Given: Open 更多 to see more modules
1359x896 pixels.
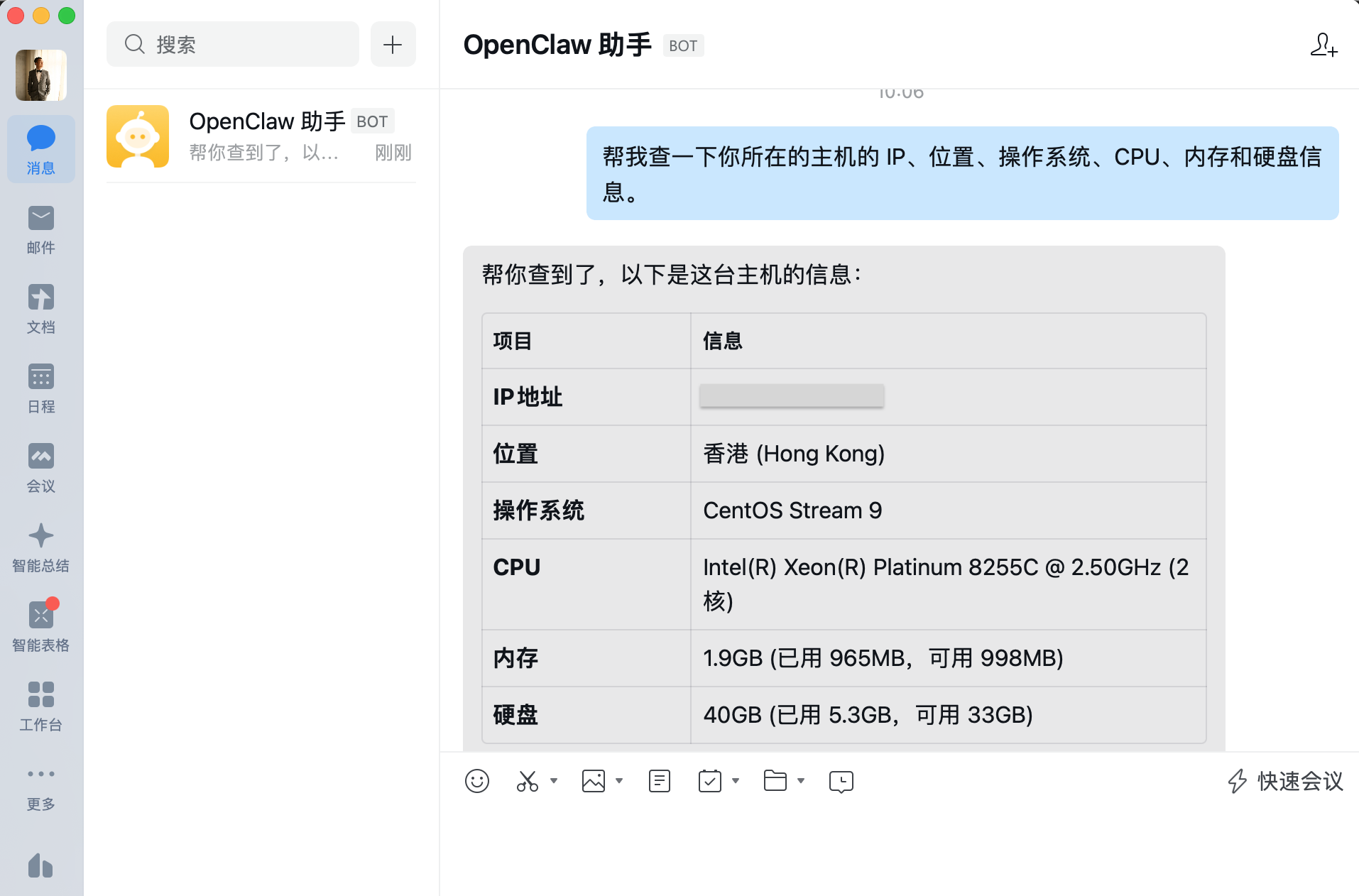Looking at the screenshot, I should (40, 787).
